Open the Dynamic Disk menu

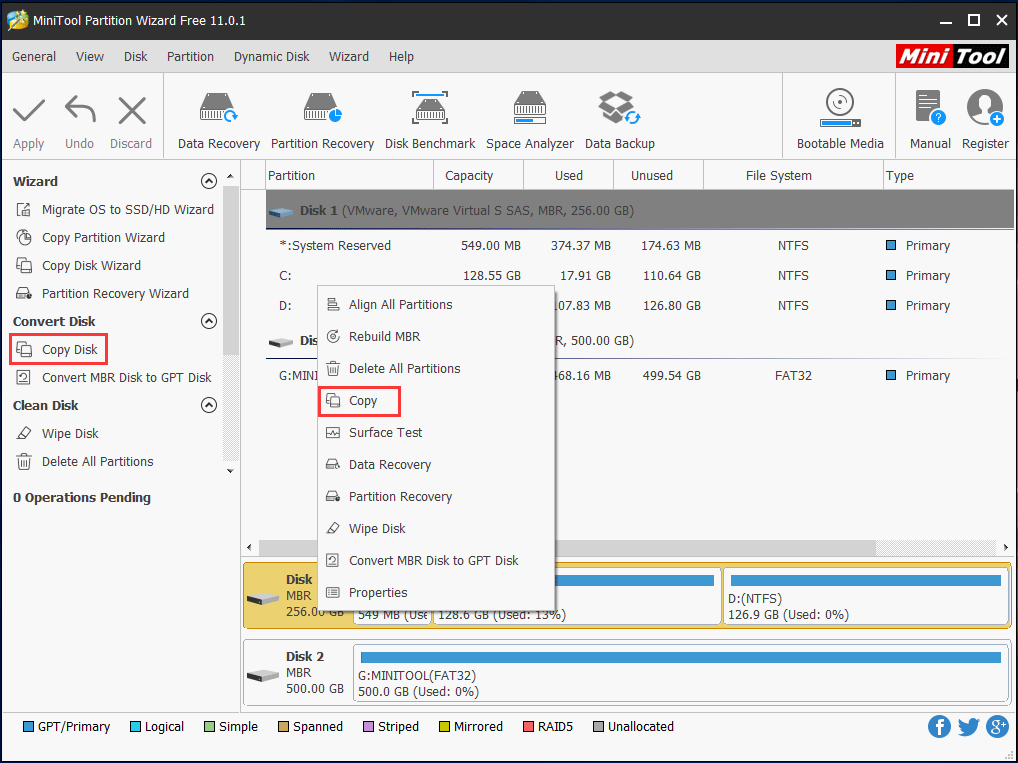point(271,56)
